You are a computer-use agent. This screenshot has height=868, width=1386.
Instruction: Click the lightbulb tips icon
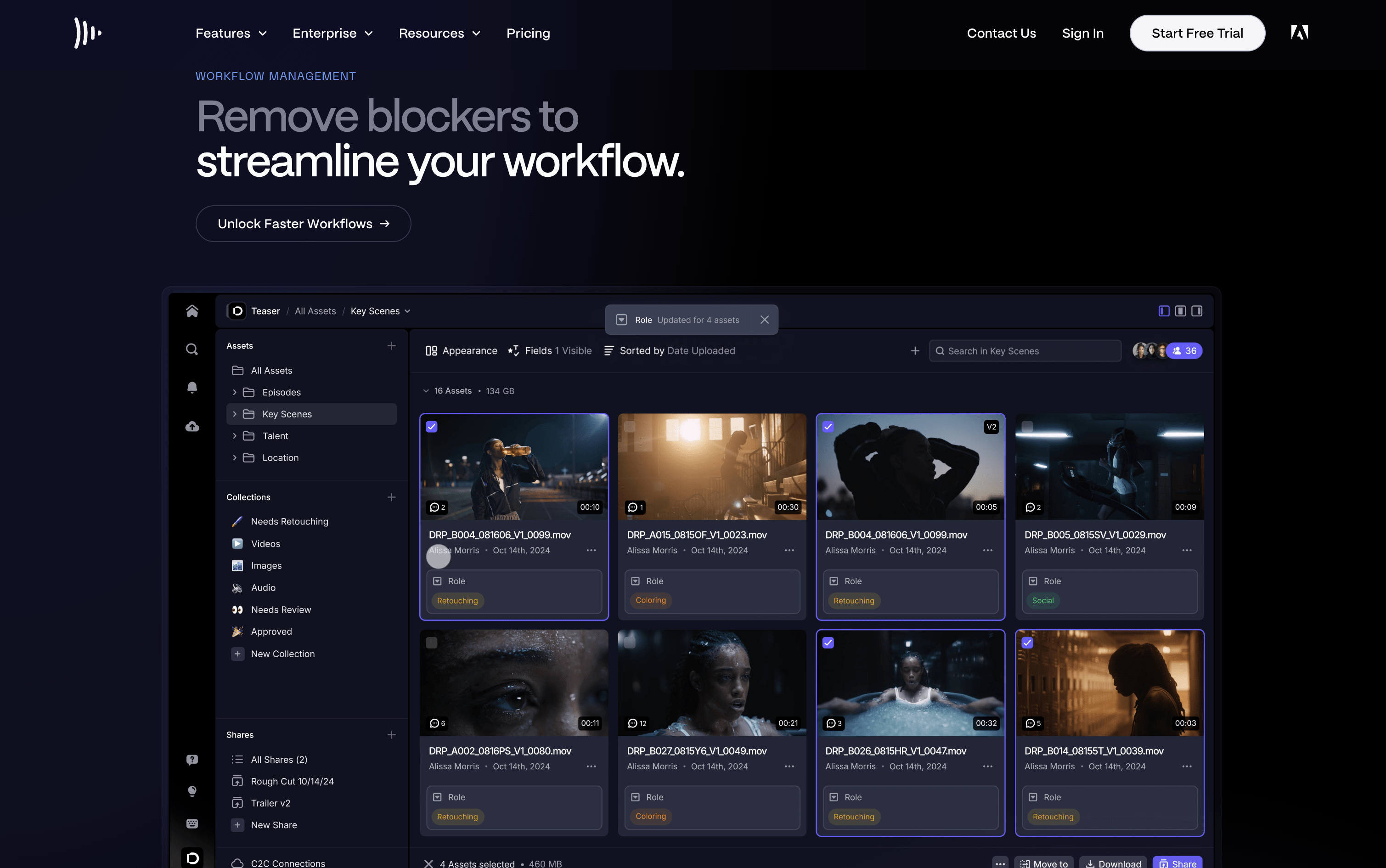[192, 792]
